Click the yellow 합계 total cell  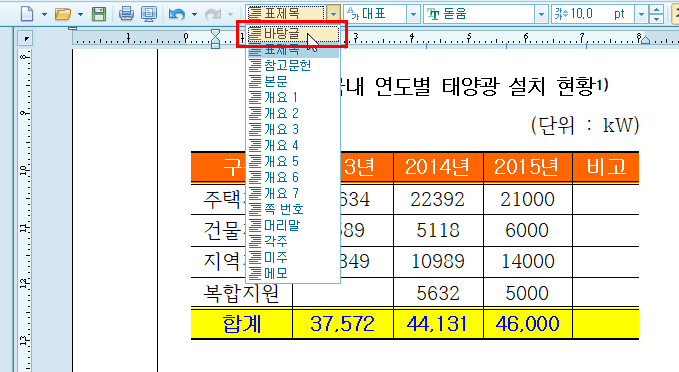pyautogui.click(x=242, y=323)
